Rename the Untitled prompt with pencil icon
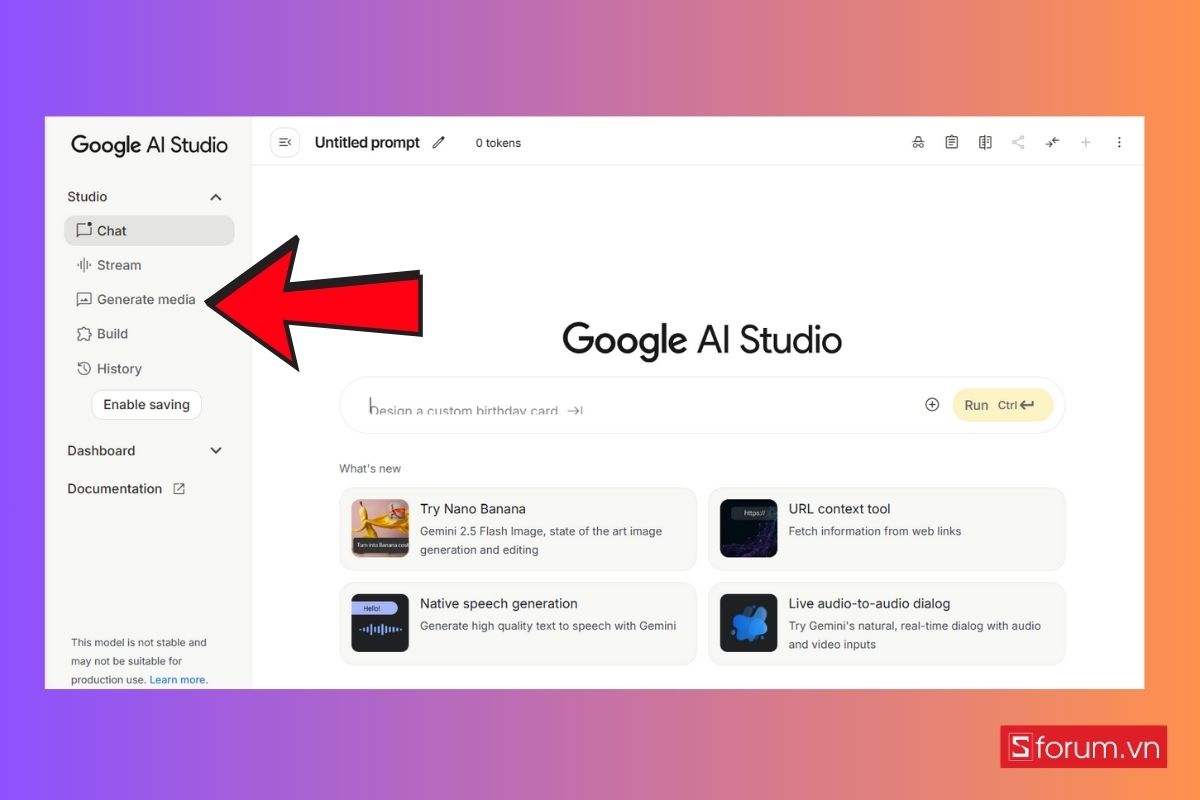Screen dimensions: 1200x800 click(438, 142)
